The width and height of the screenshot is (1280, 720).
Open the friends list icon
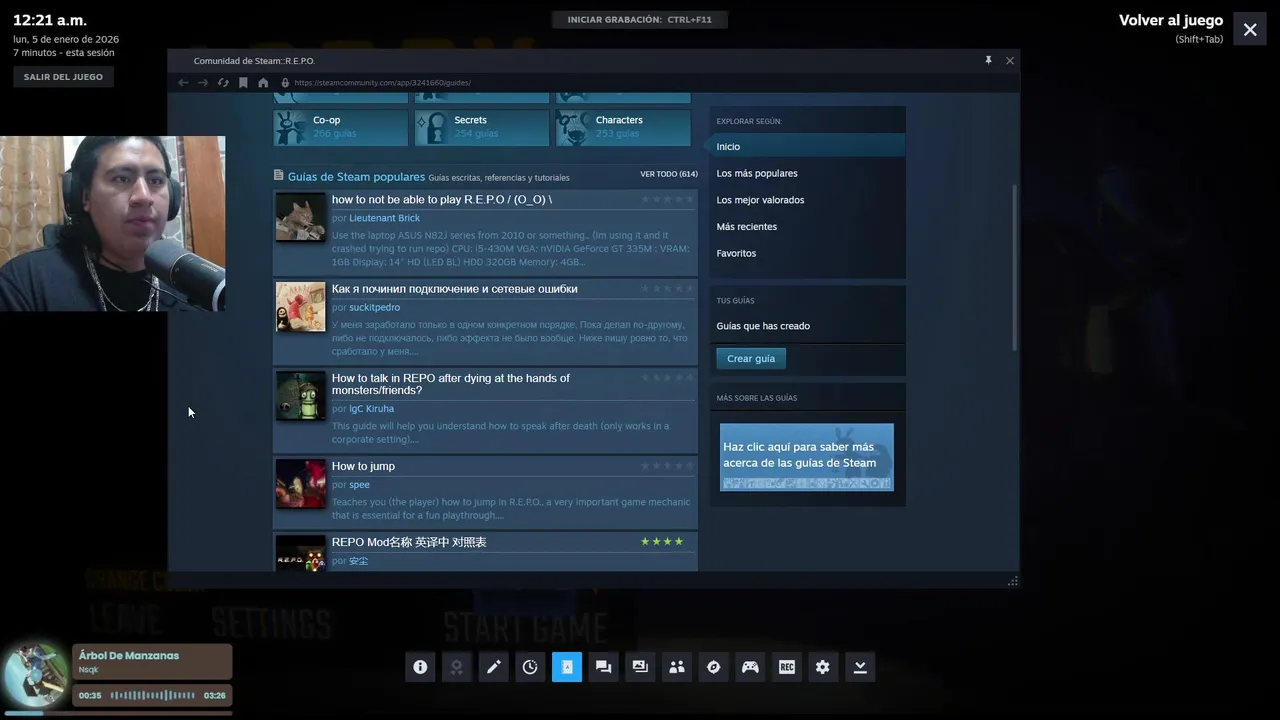tap(677, 667)
